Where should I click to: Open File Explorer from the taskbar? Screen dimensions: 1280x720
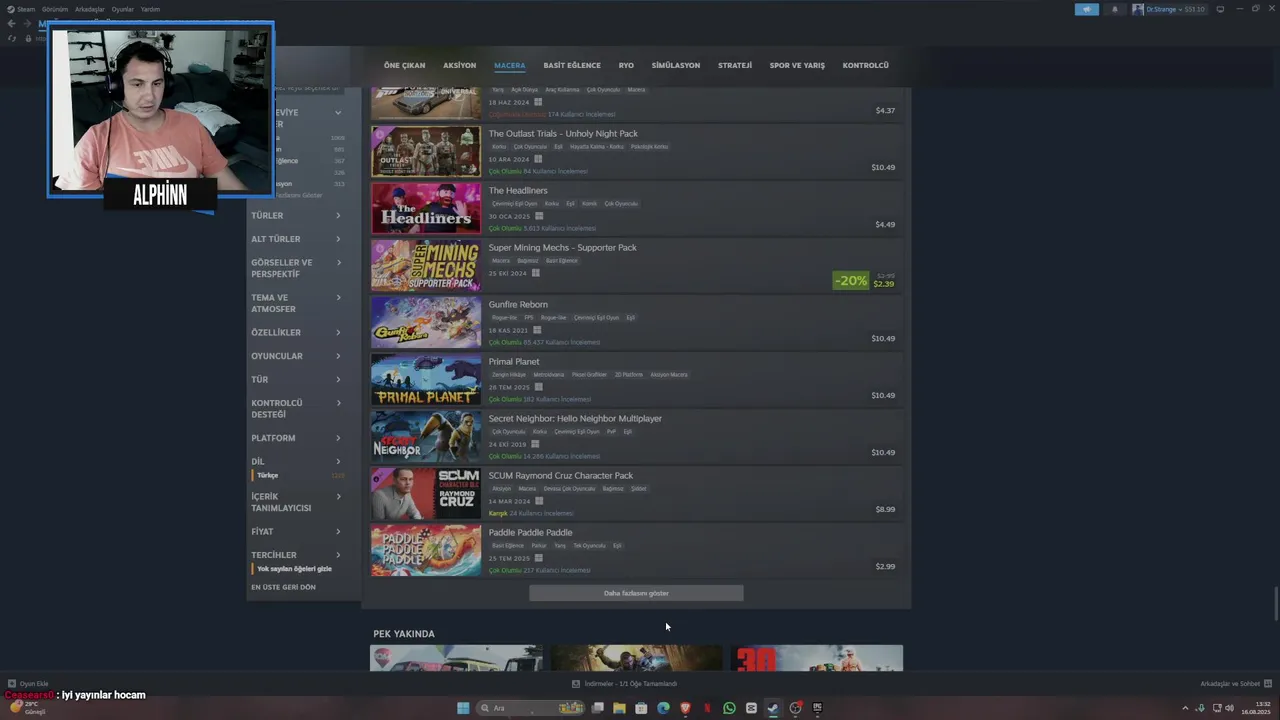[619, 708]
